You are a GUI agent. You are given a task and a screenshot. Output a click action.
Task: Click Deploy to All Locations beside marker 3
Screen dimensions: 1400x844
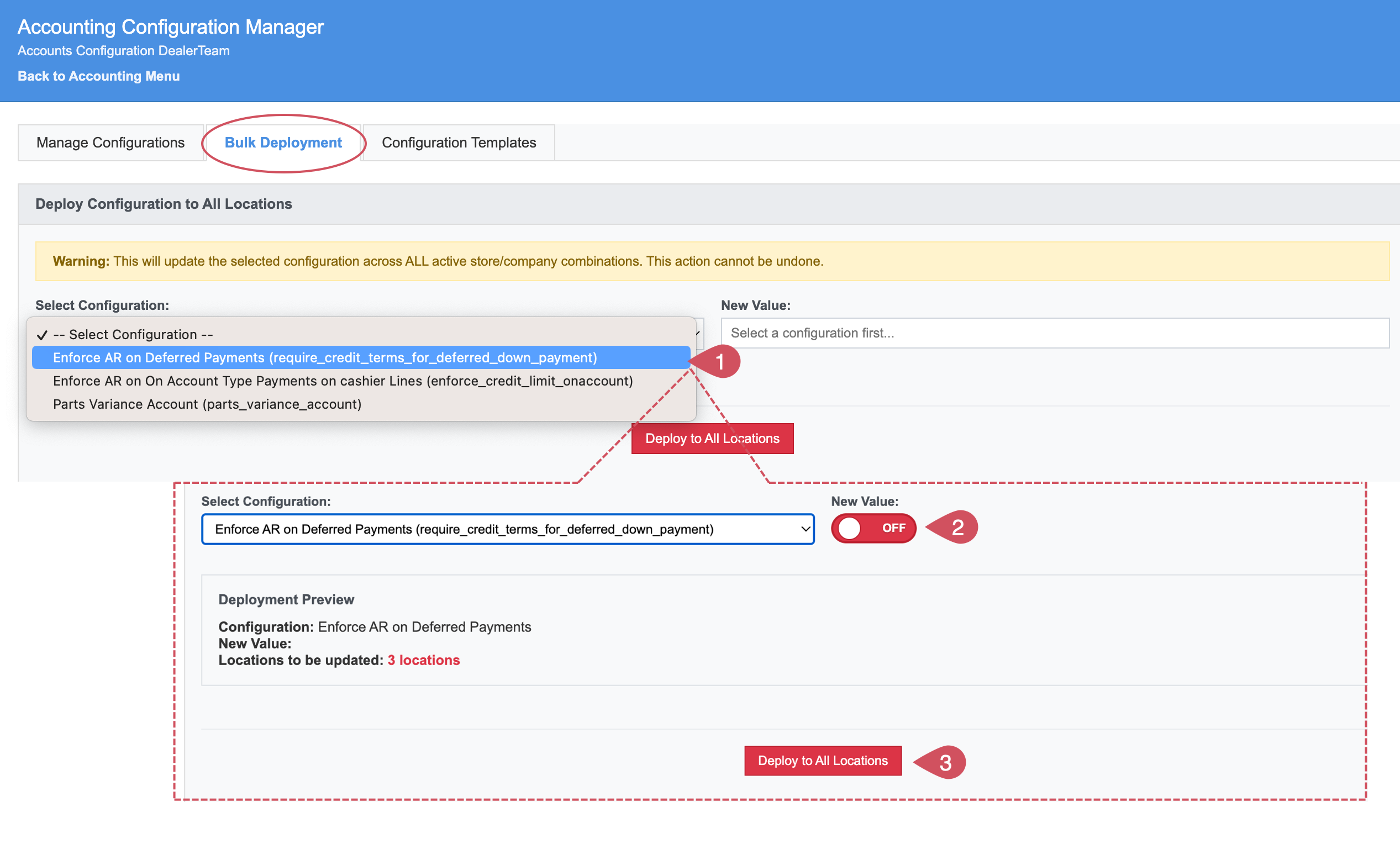pos(823,761)
